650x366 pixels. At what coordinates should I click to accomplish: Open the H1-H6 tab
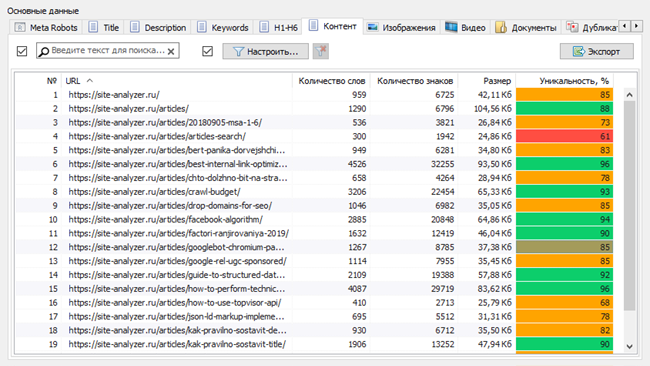coord(279,28)
